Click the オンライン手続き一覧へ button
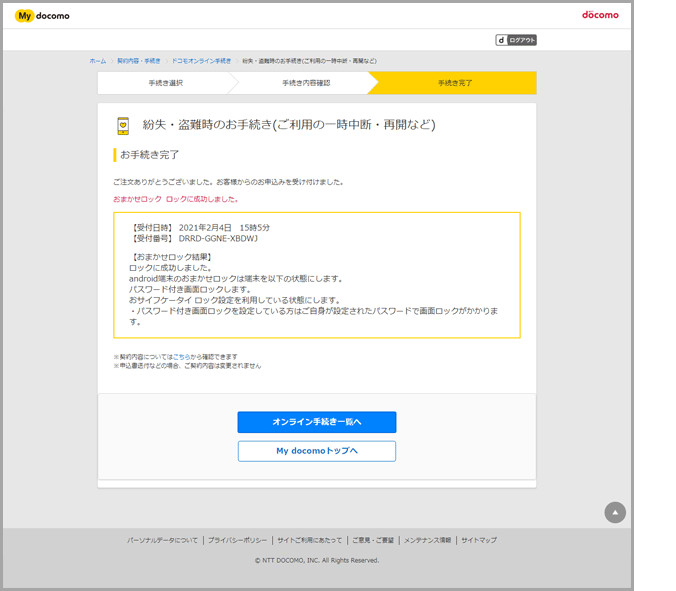 317,422
